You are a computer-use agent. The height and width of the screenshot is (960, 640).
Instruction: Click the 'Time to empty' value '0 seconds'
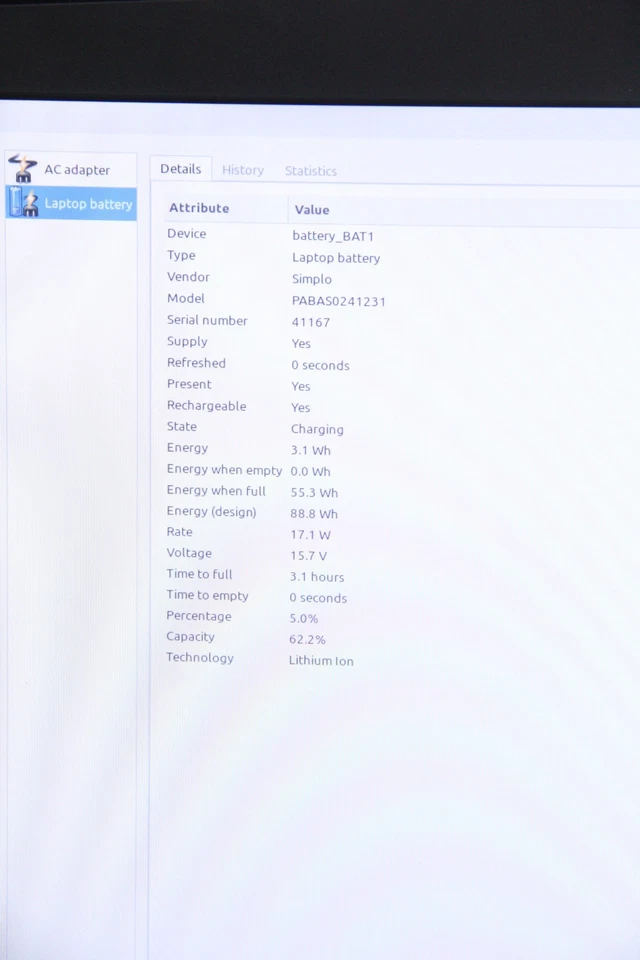tap(318, 598)
